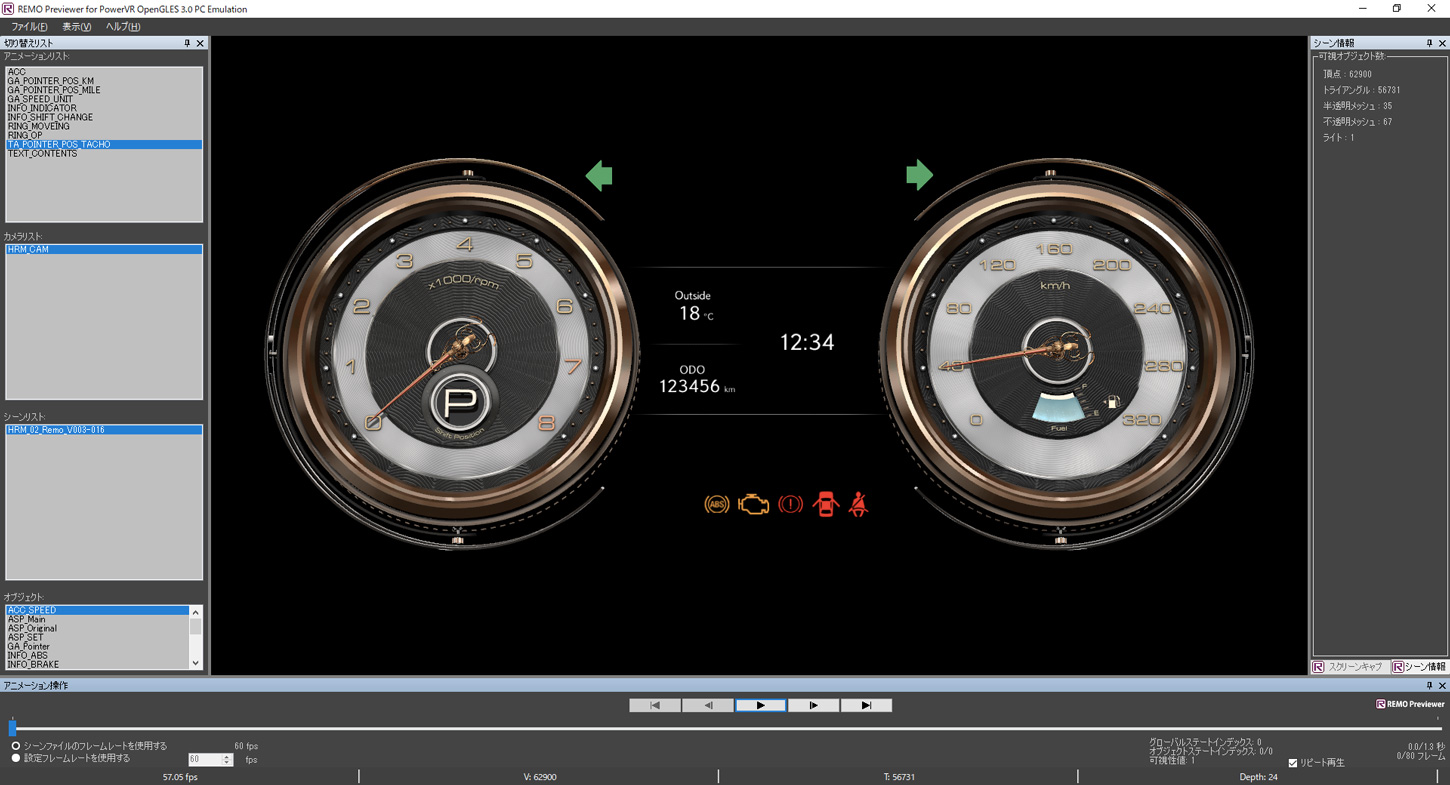Switch to the シーン情報 tab
This screenshot has width=1450, height=785.
point(1419,667)
